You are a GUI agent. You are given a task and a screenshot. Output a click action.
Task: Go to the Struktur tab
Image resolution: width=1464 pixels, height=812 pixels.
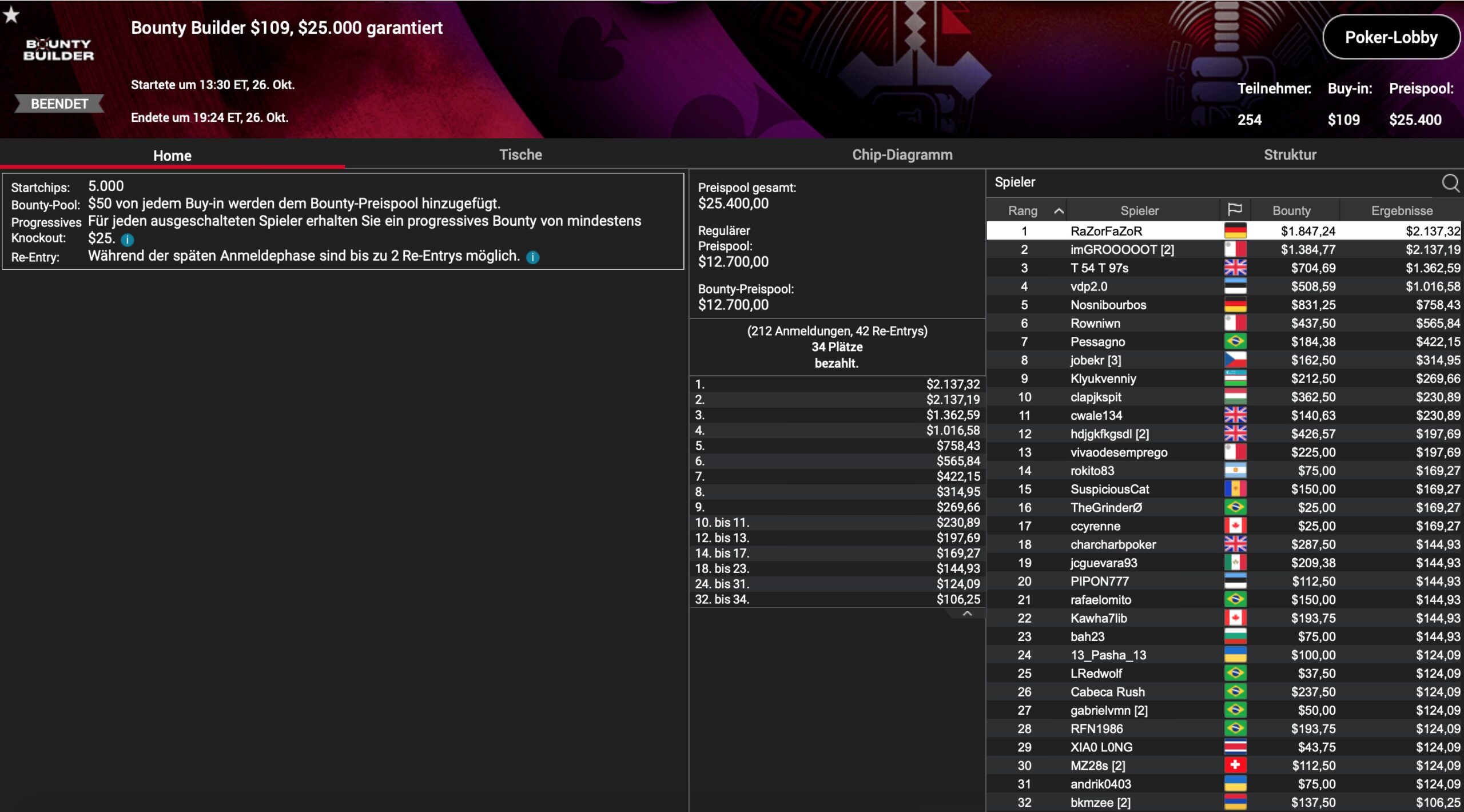click(x=1290, y=154)
